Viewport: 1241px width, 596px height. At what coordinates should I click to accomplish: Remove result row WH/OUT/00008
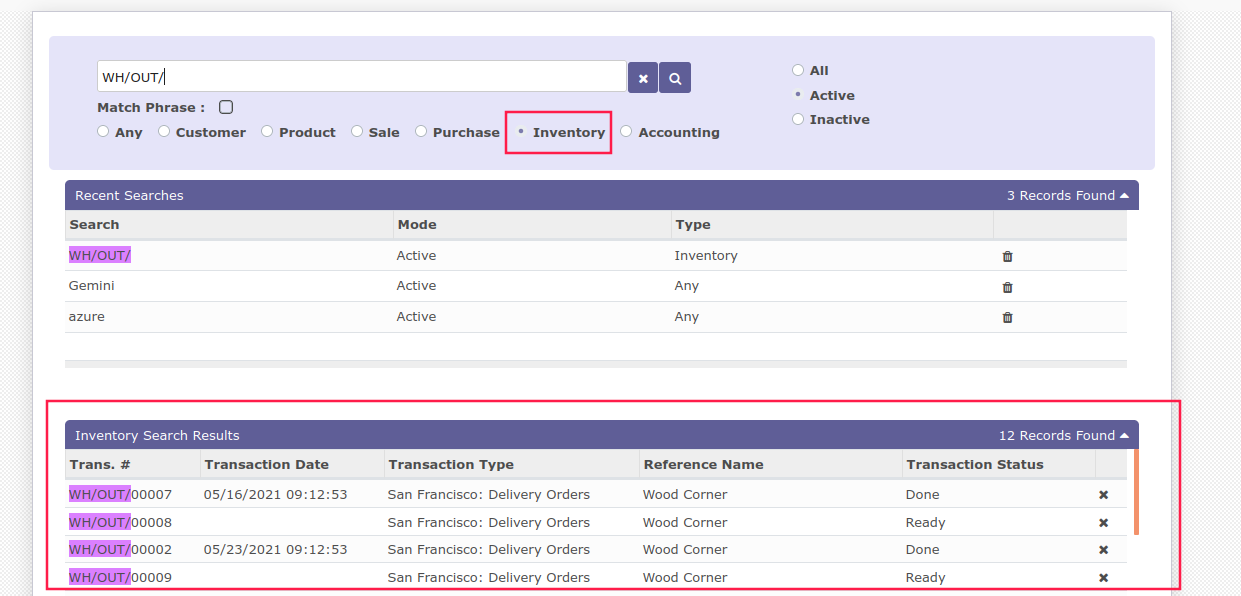coord(1104,523)
